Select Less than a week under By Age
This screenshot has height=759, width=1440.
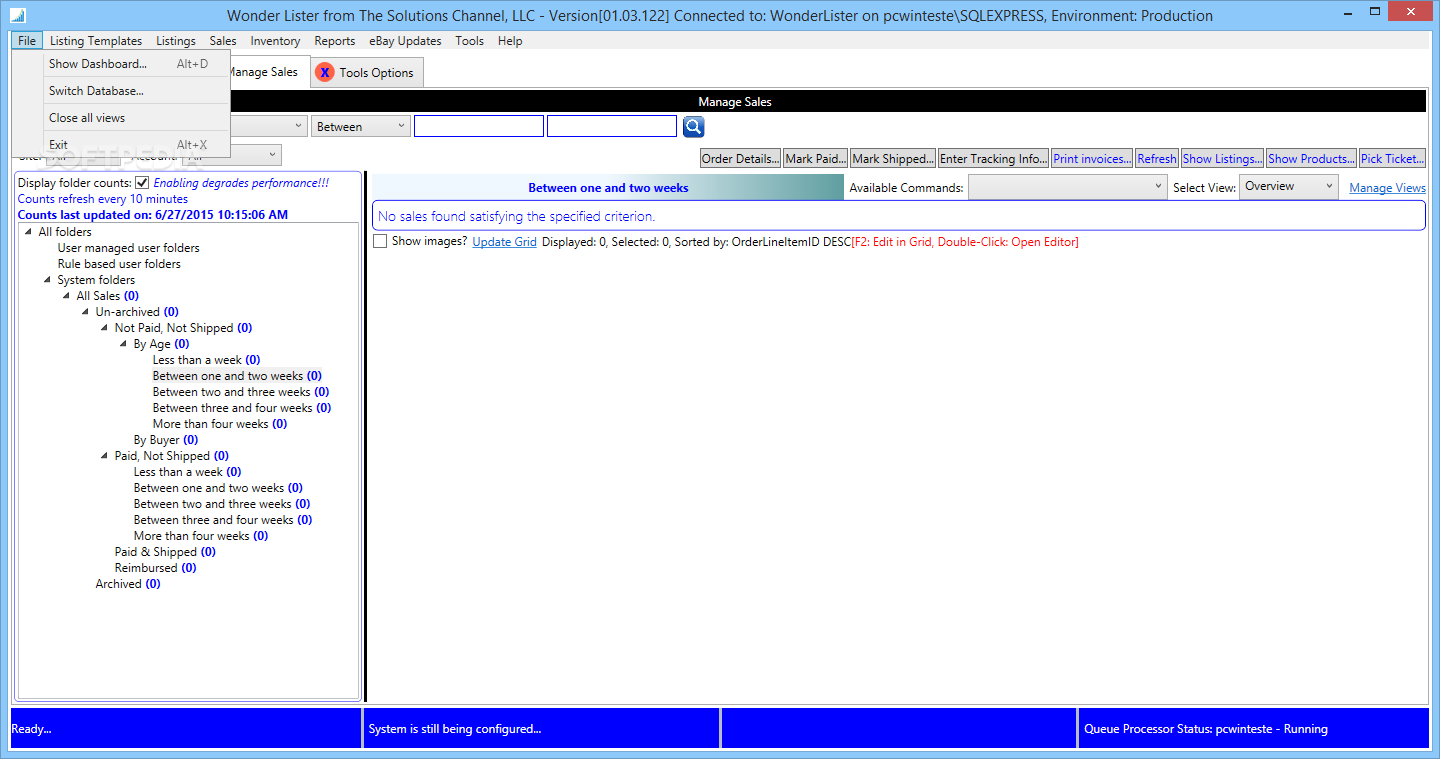click(206, 360)
